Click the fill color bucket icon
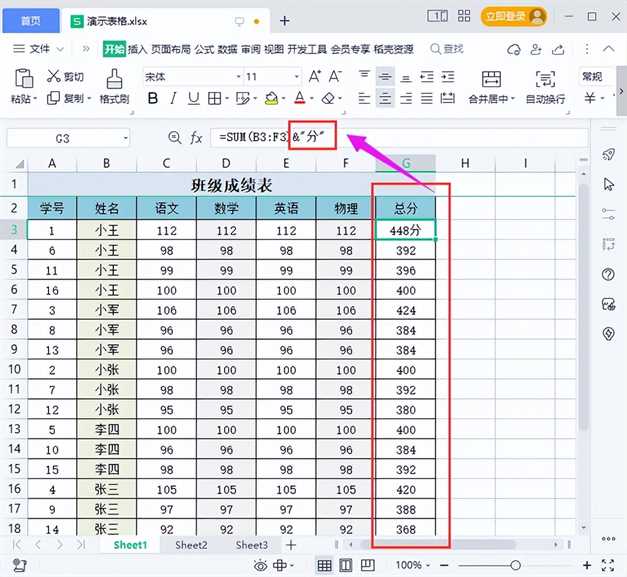Viewport: 627px width, 577px height. [270, 98]
